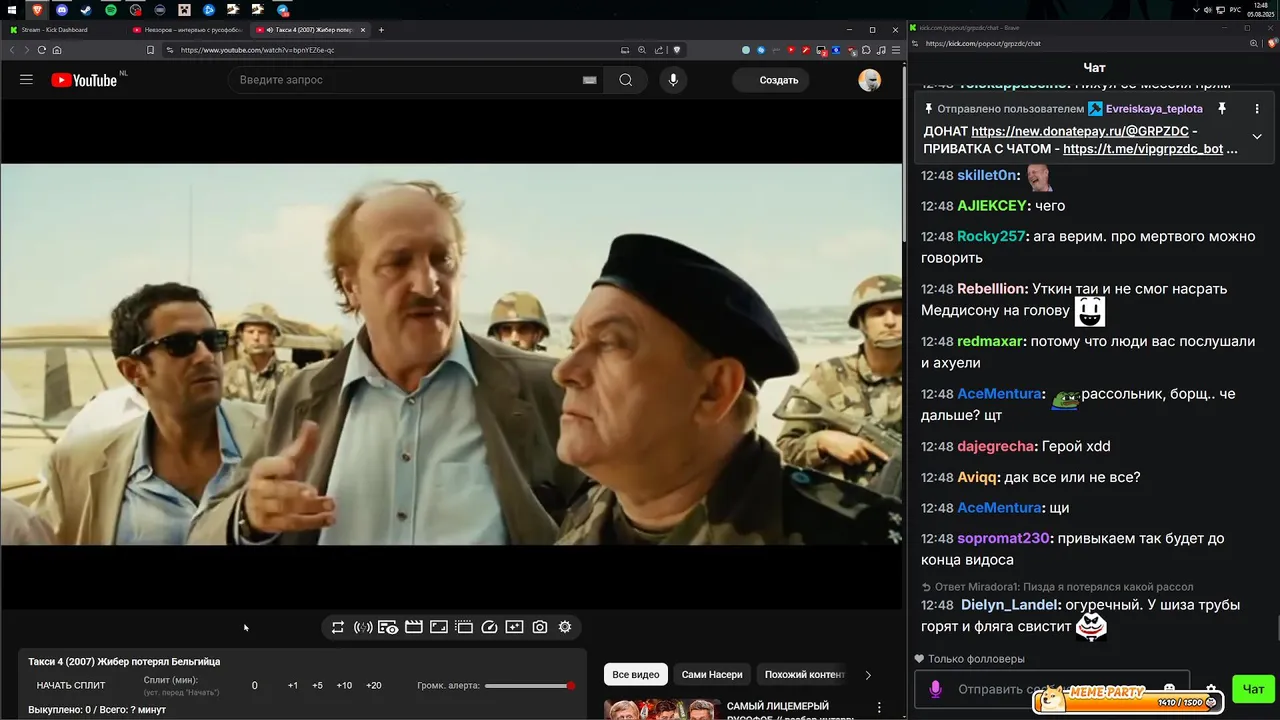Open the YouTube account avatar menu
Viewport: 1280px width, 720px height.
pos(870,80)
